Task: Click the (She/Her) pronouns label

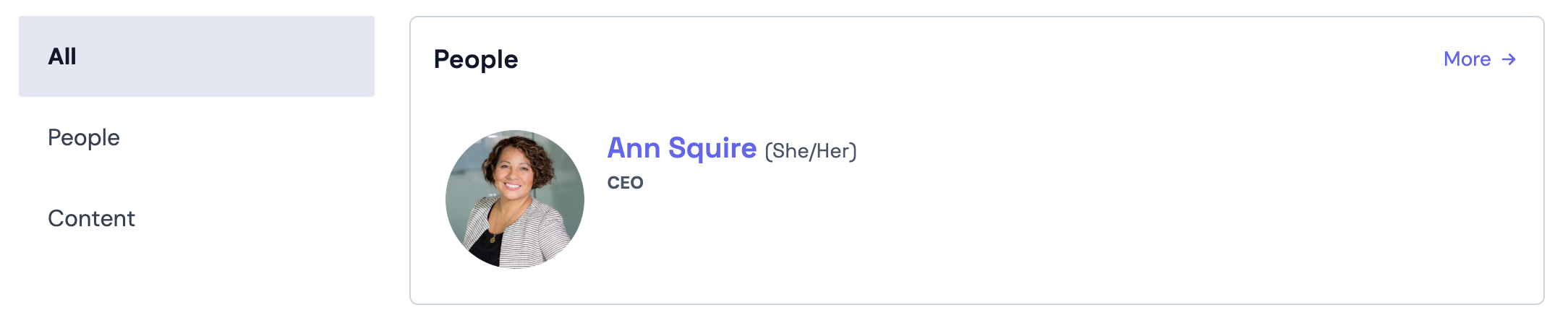Action: click(810, 151)
